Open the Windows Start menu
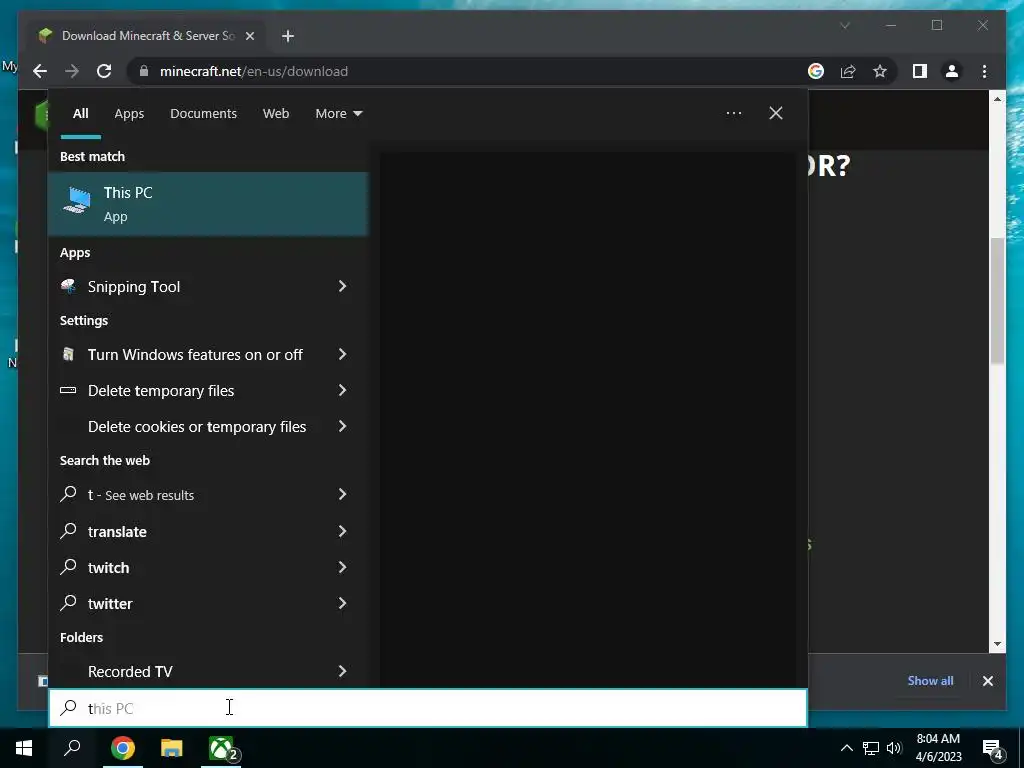The height and width of the screenshot is (768, 1024). (24, 748)
